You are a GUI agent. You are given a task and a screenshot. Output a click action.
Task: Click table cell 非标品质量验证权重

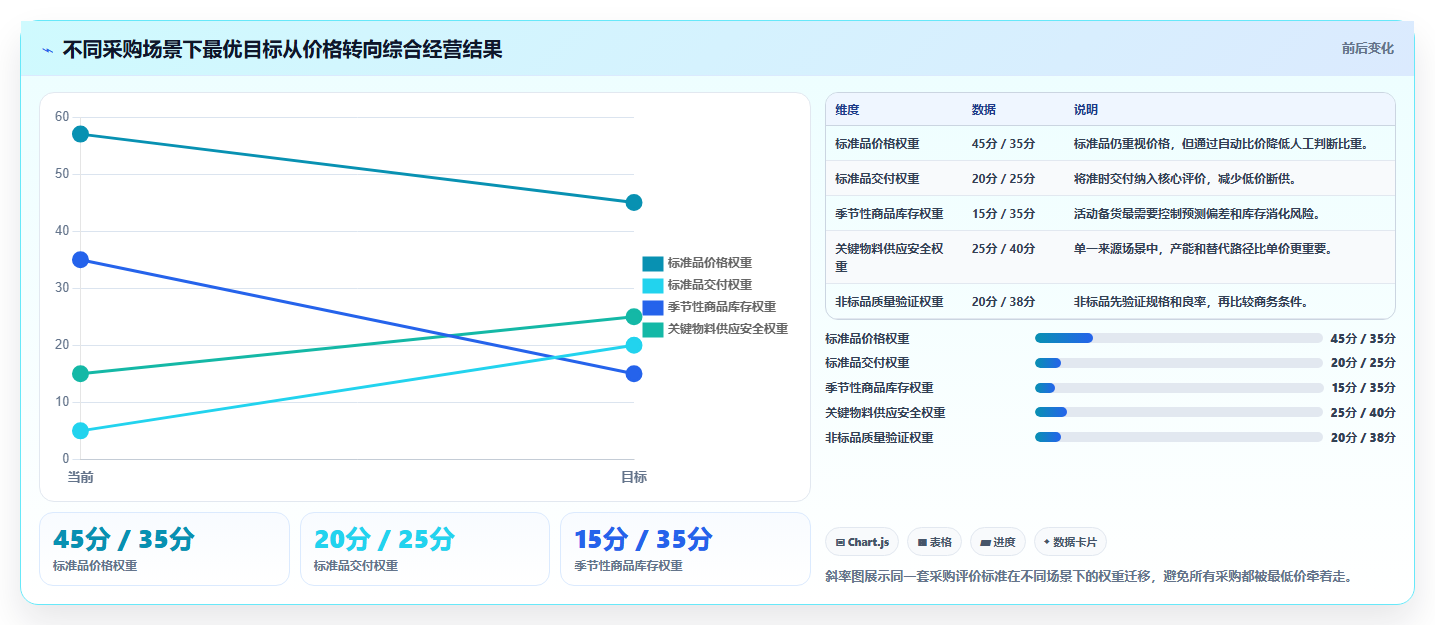(889, 302)
